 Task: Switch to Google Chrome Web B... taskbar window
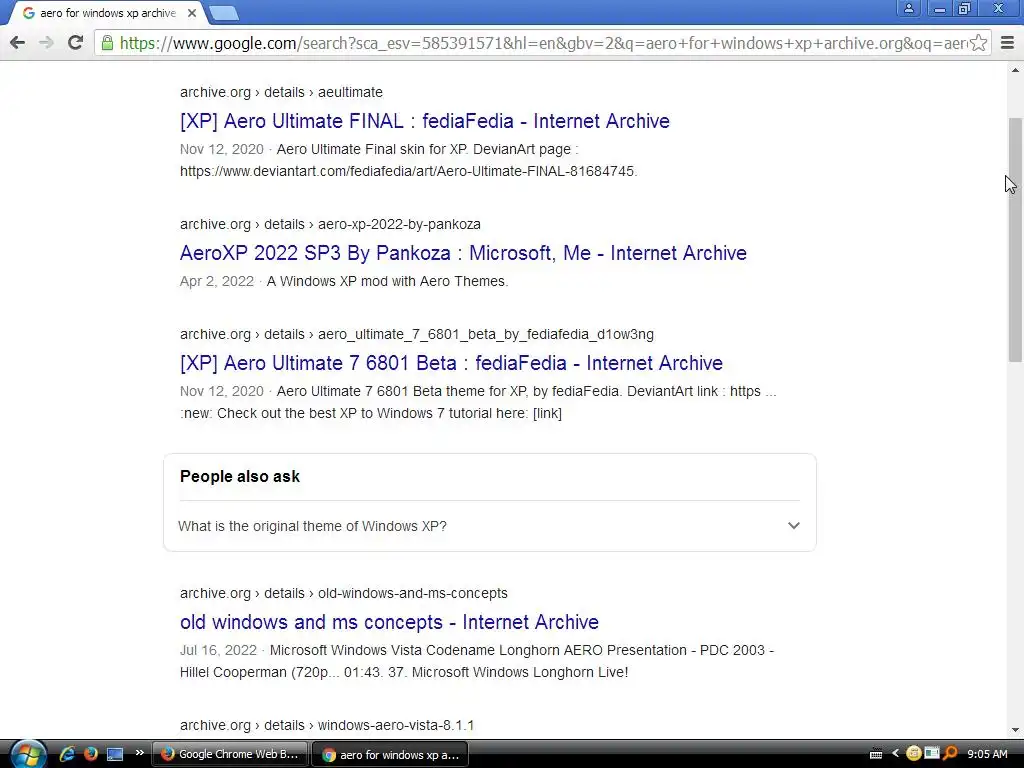[x=230, y=754]
